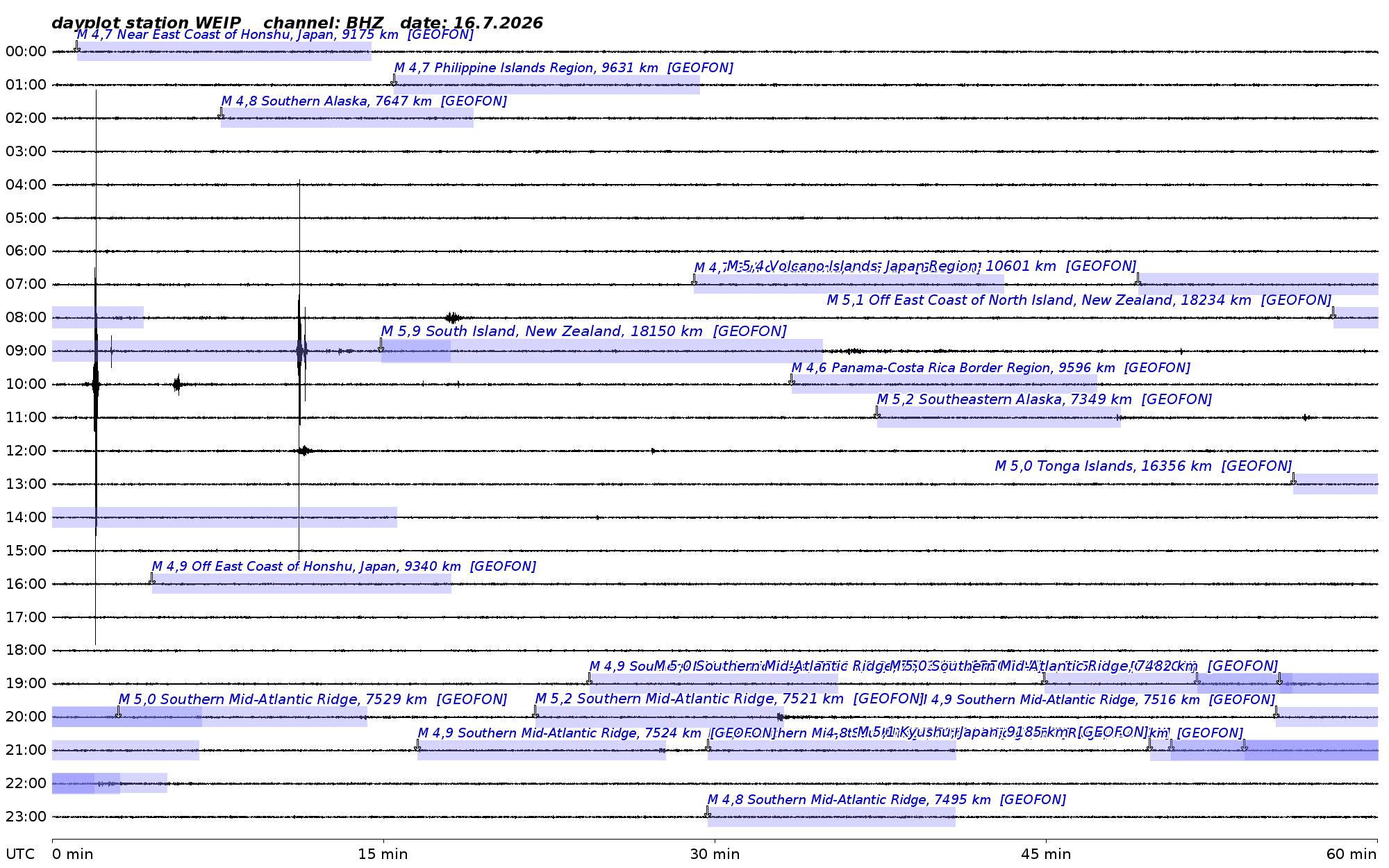
Task: Click the M 5,1 Off East Coast of North Island label
Action: (1079, 300)
